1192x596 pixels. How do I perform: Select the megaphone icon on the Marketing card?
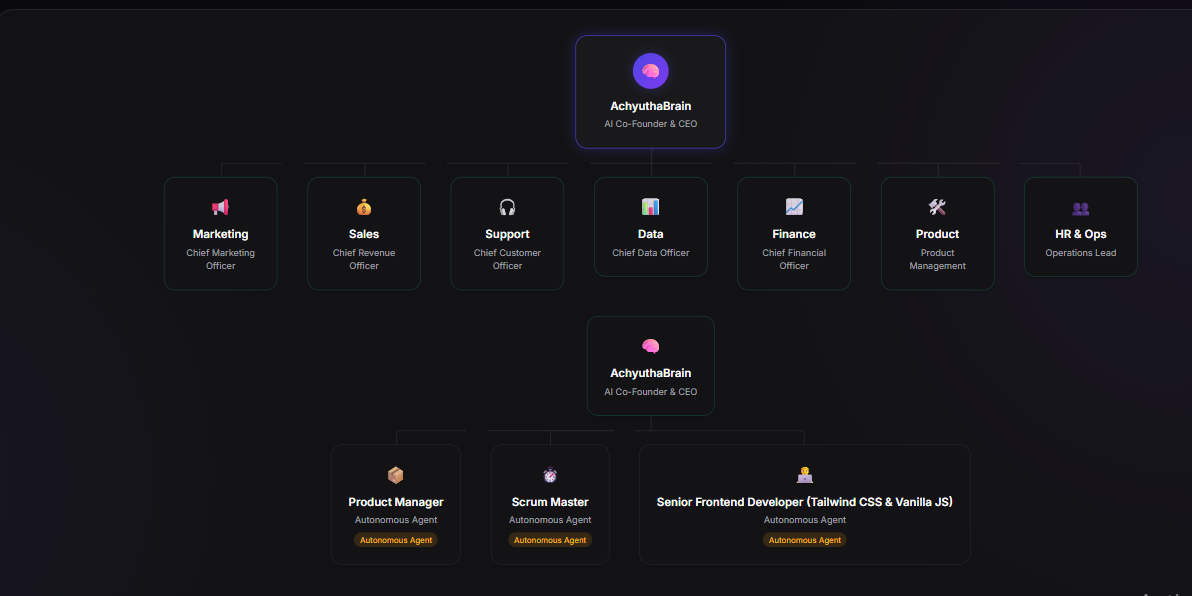coord(220,206)
